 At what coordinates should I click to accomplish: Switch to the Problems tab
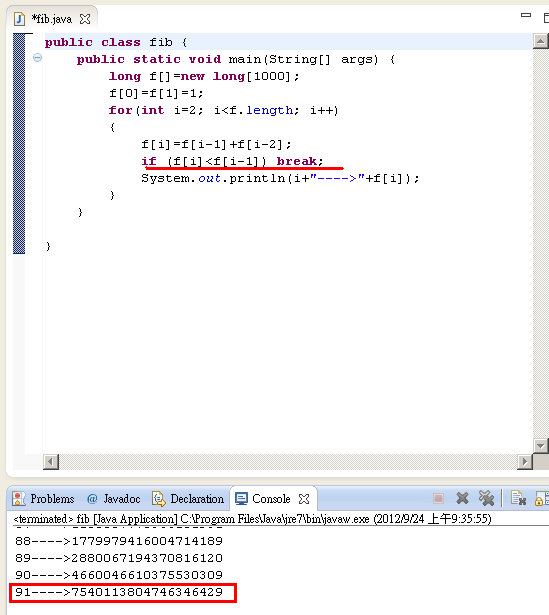43,499
